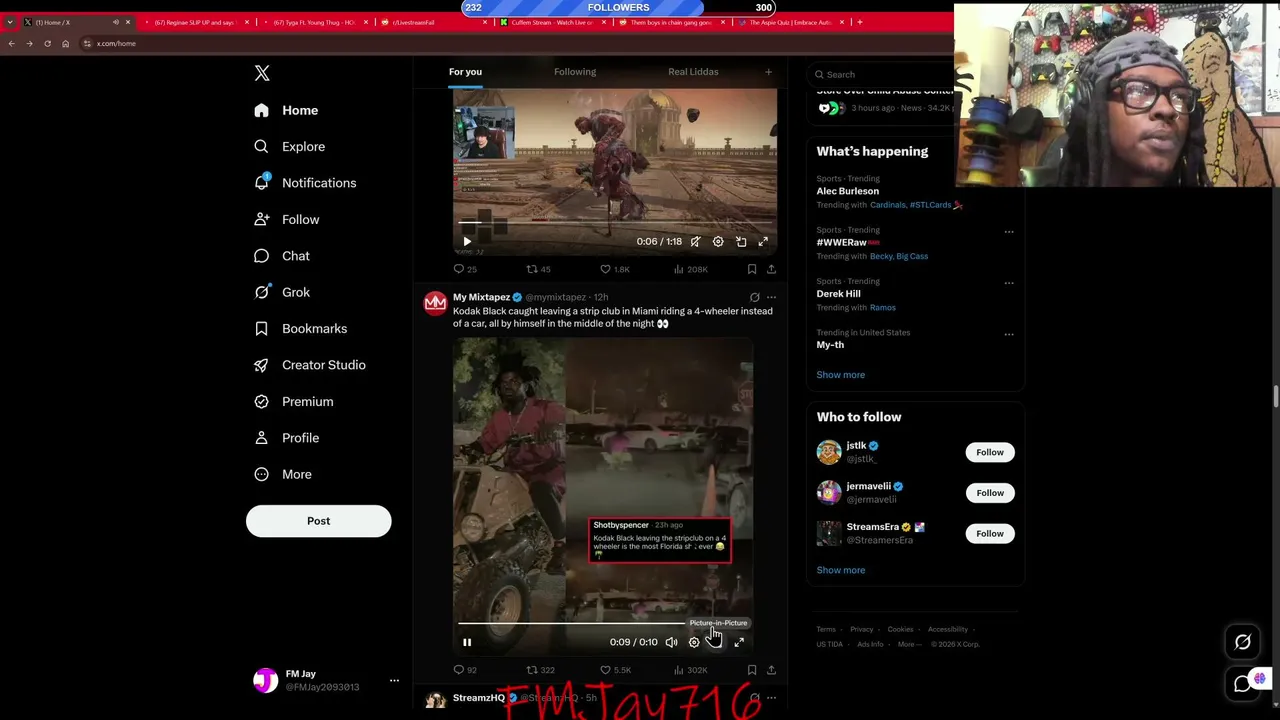The width and height of the screenshot is (1280, 720).
Task: Reply to the post with 92 comments
Action: (465, 670)
